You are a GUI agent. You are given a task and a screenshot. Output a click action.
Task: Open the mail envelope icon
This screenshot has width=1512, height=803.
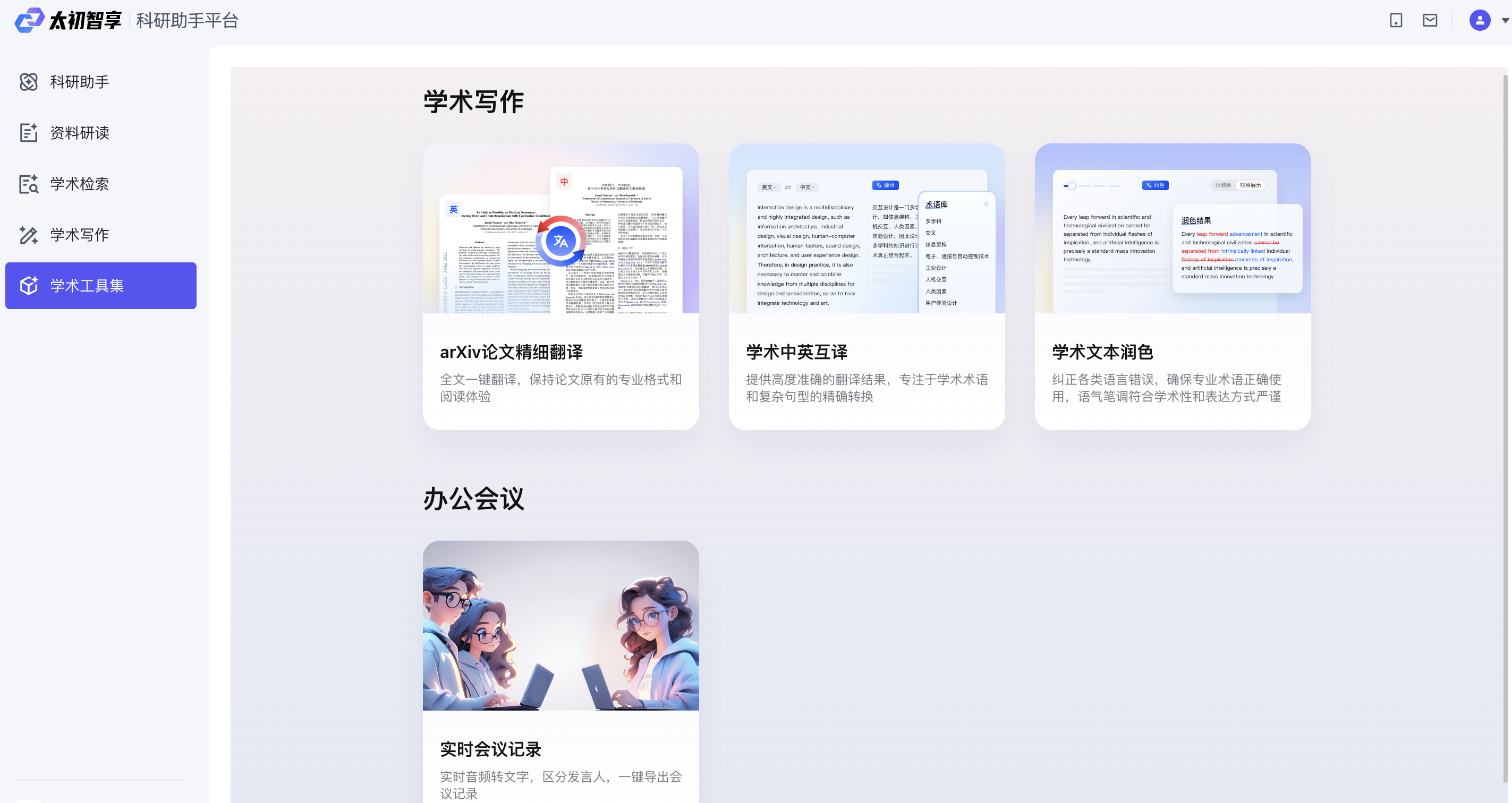coord(1430,21)
